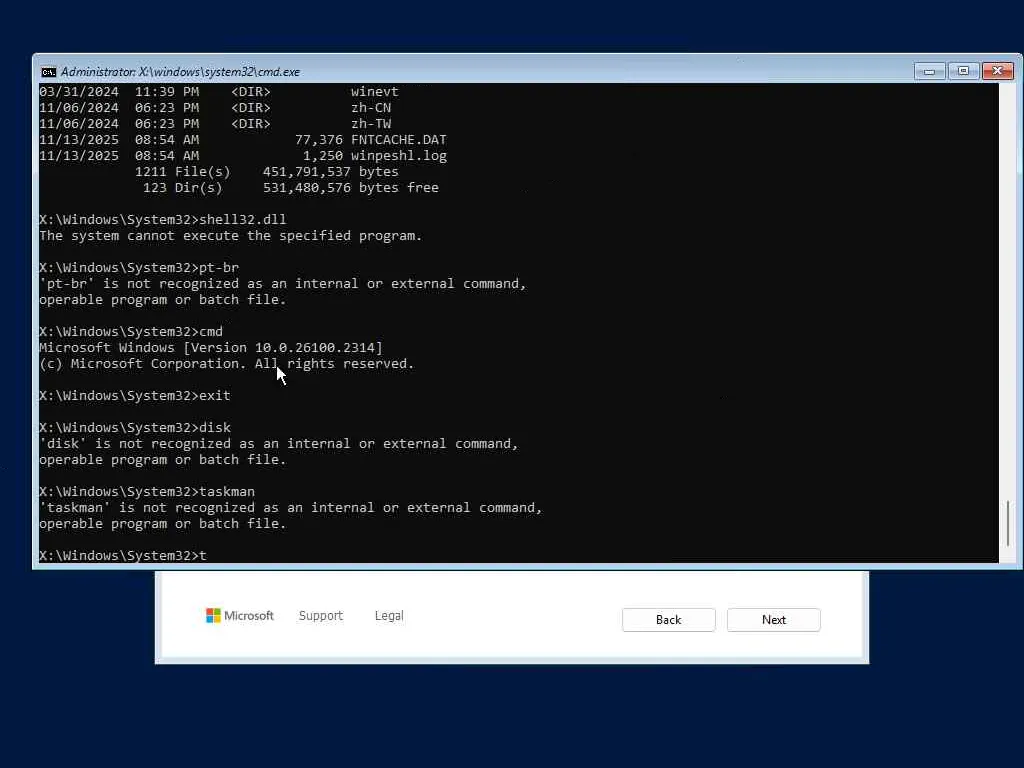This screenshot has width=1024, height=768.
Task: Click 'The system cannot execute the specified program.'
Action: (x=231, y=236)
